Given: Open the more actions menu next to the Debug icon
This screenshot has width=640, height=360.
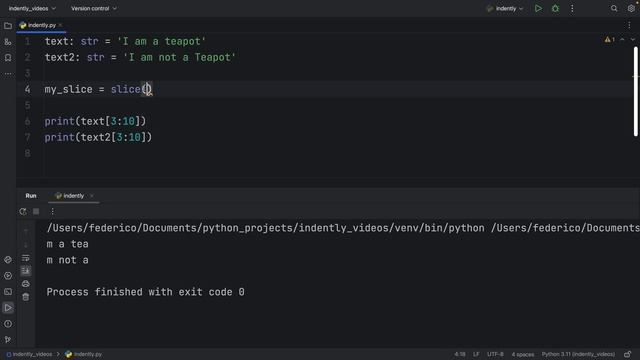Looking at the screenshot, I should click(x=572, y=9).
